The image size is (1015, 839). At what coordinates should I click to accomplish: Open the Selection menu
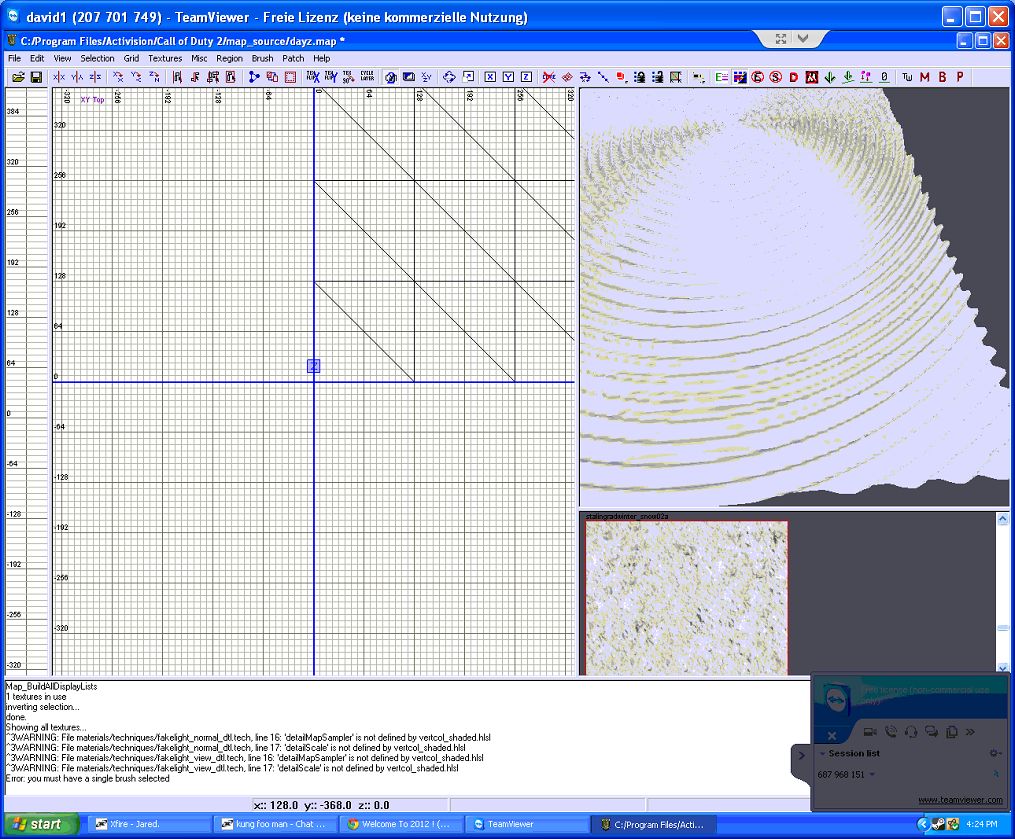(x=97, y=58)
